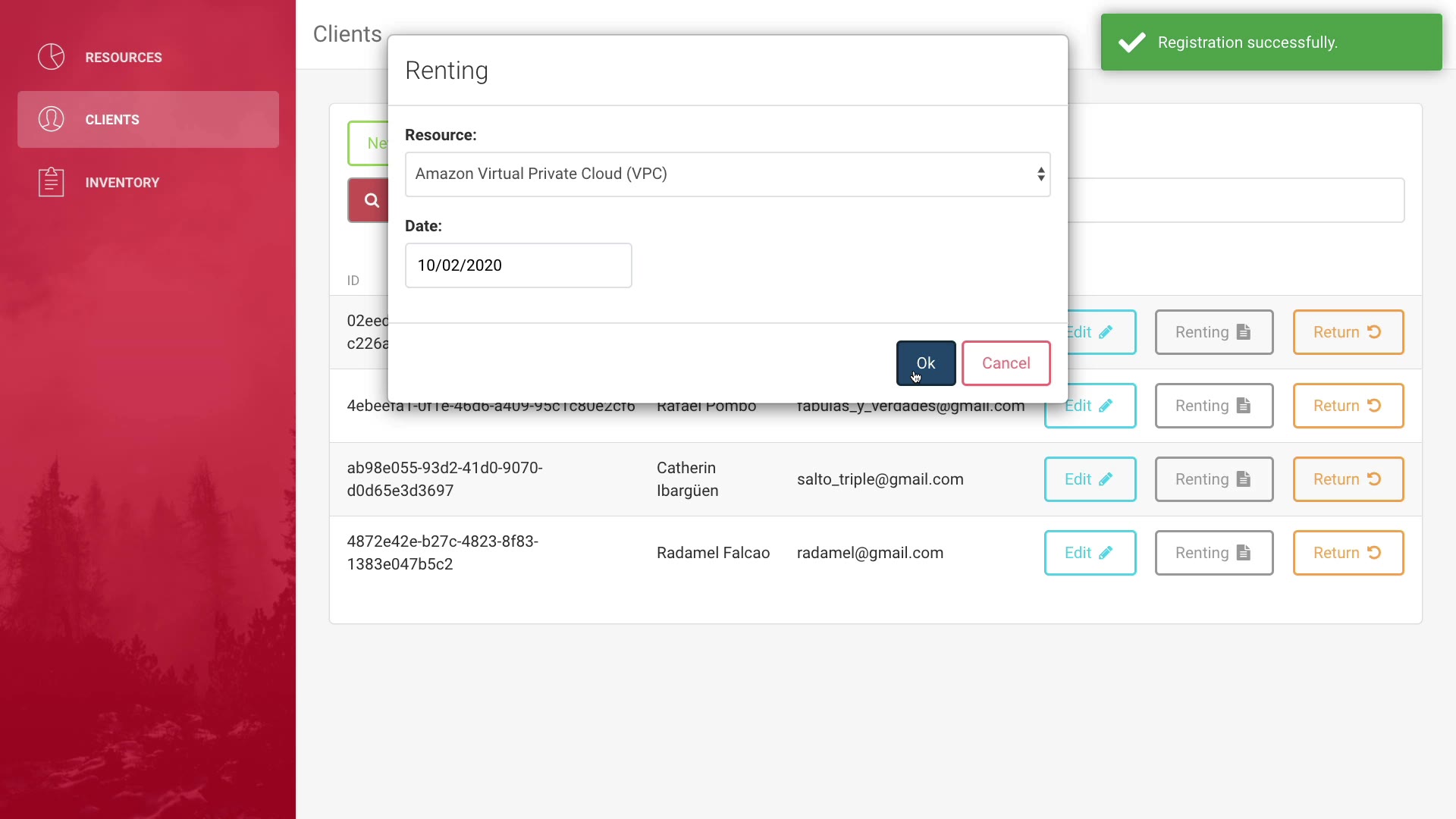Click the red search magnifier button
The image size is (1456, 819).
click(x=370, y=200)
